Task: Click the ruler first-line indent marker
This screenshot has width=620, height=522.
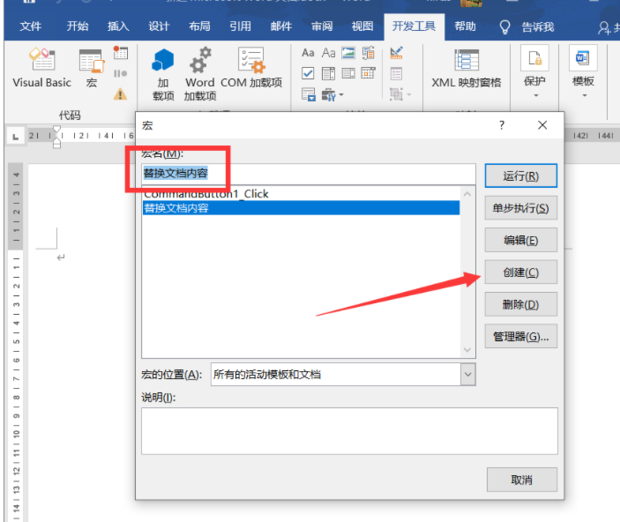Action: coord(57,129)
